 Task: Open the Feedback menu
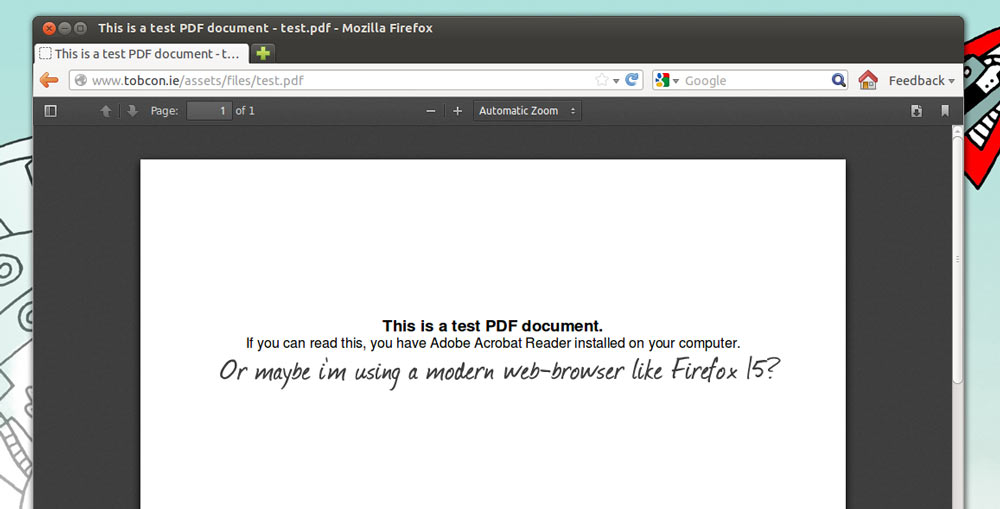pos(922,80)
